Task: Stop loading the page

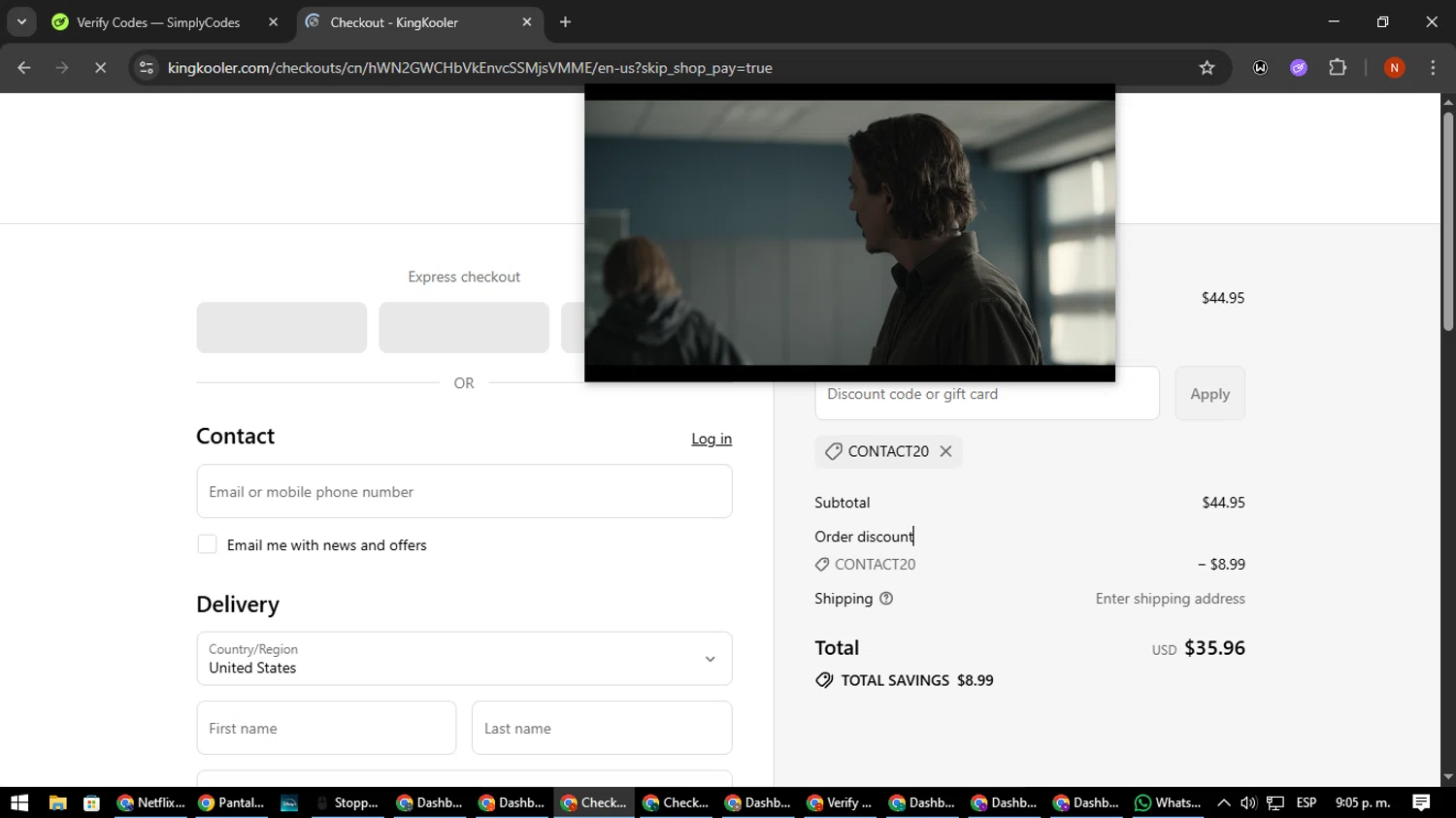Action: tap(100, 68)
